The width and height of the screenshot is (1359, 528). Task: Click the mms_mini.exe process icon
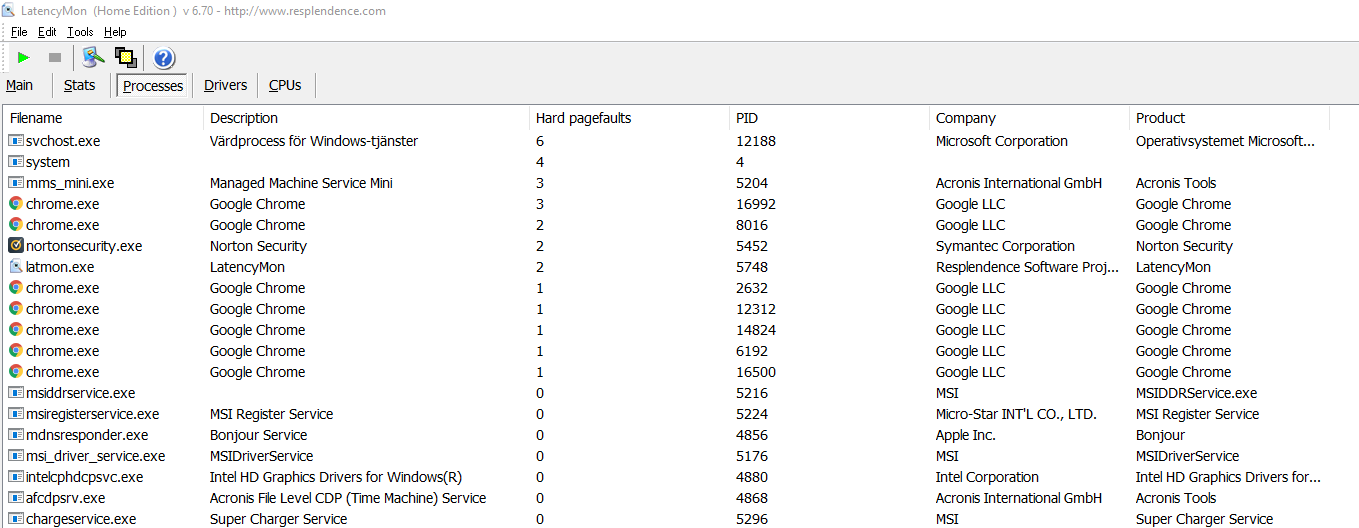[x=16, y=183]
